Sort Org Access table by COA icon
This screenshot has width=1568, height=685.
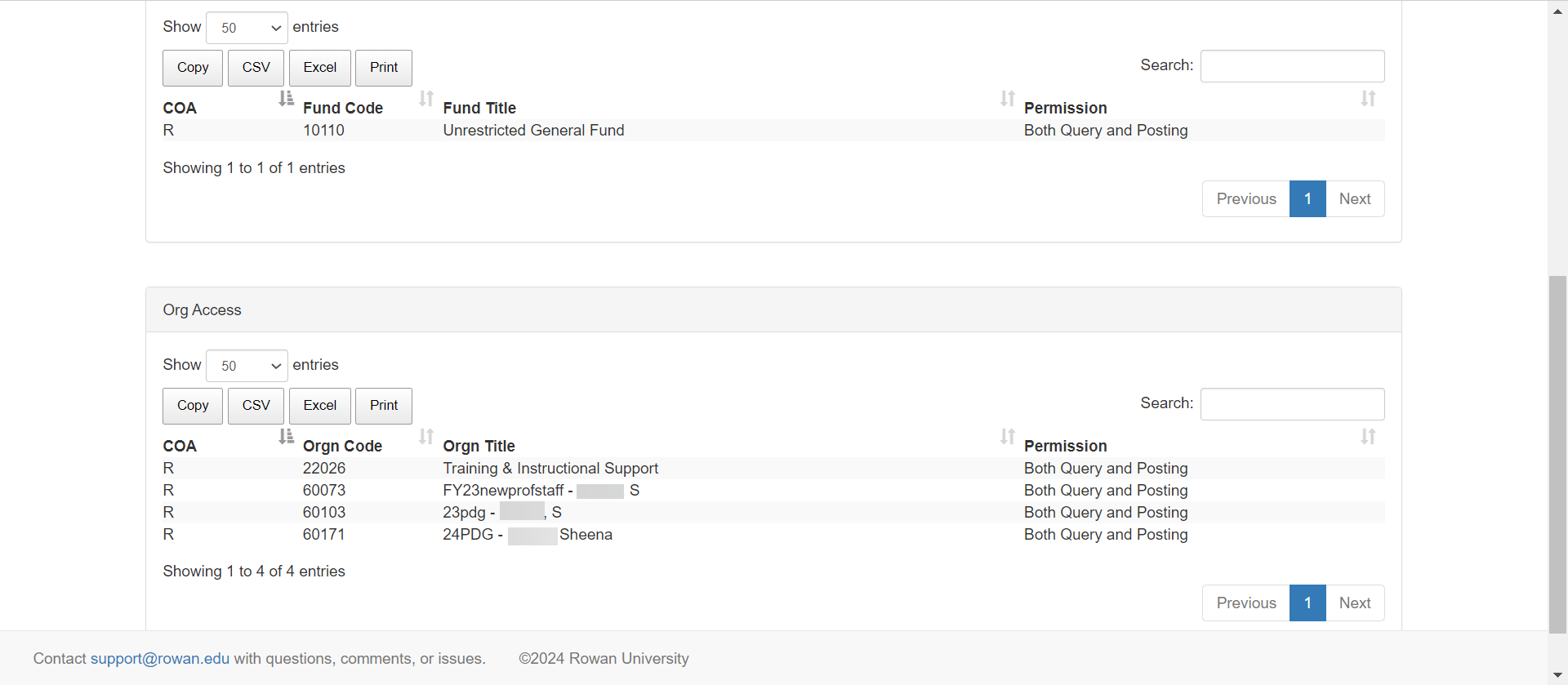(286, 437)
